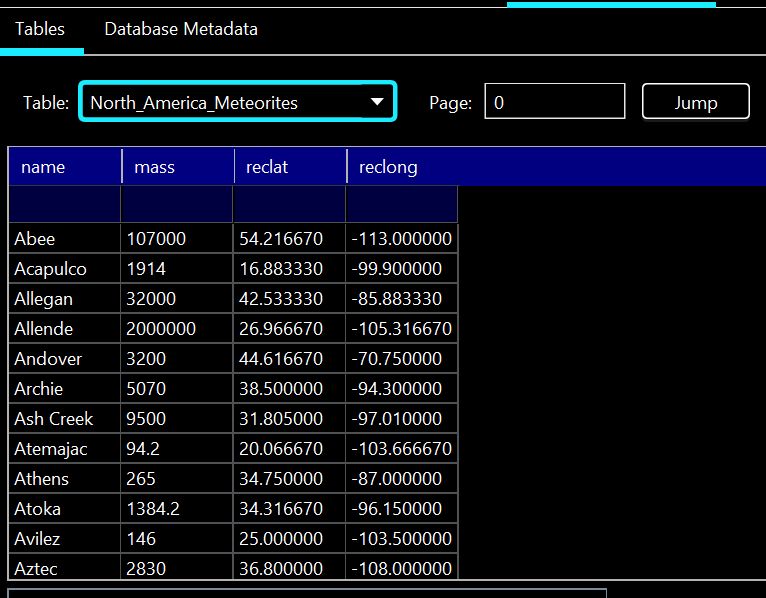Click mass value 107000

click(x=177, y=238)
